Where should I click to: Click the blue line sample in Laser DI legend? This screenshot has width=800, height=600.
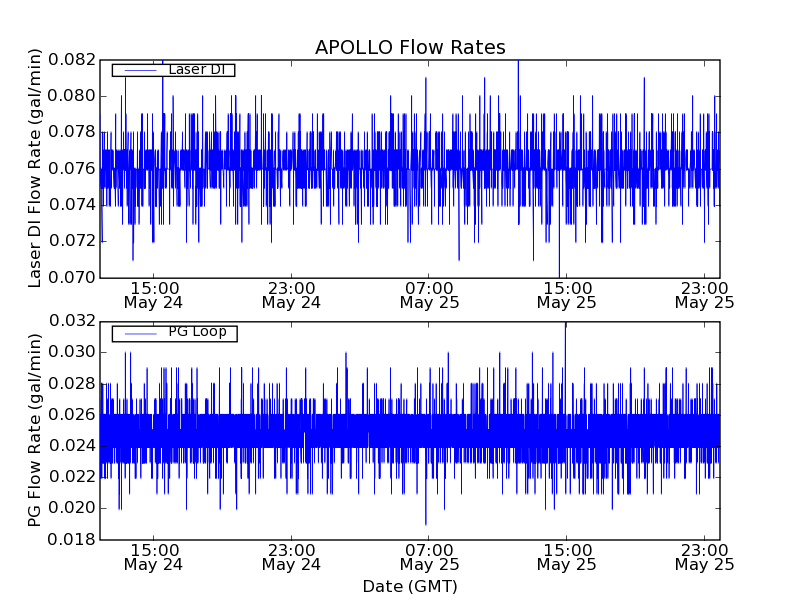click(139, 70)
